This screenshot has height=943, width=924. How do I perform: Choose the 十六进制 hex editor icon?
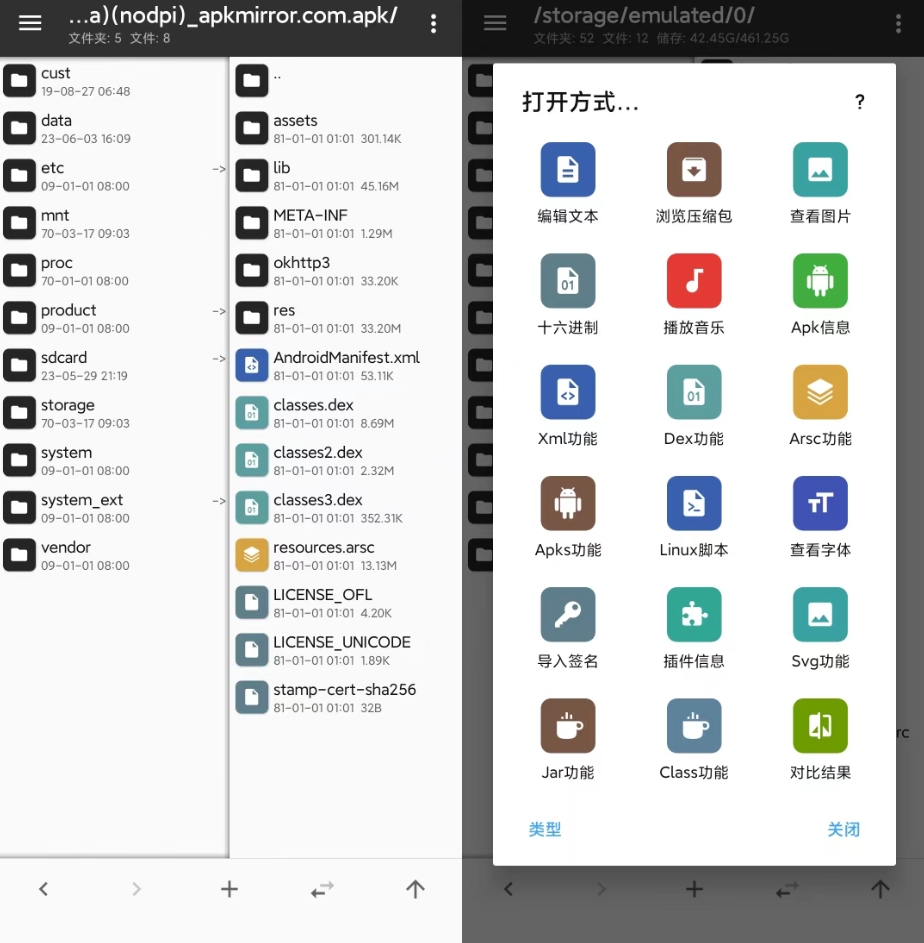567,281
